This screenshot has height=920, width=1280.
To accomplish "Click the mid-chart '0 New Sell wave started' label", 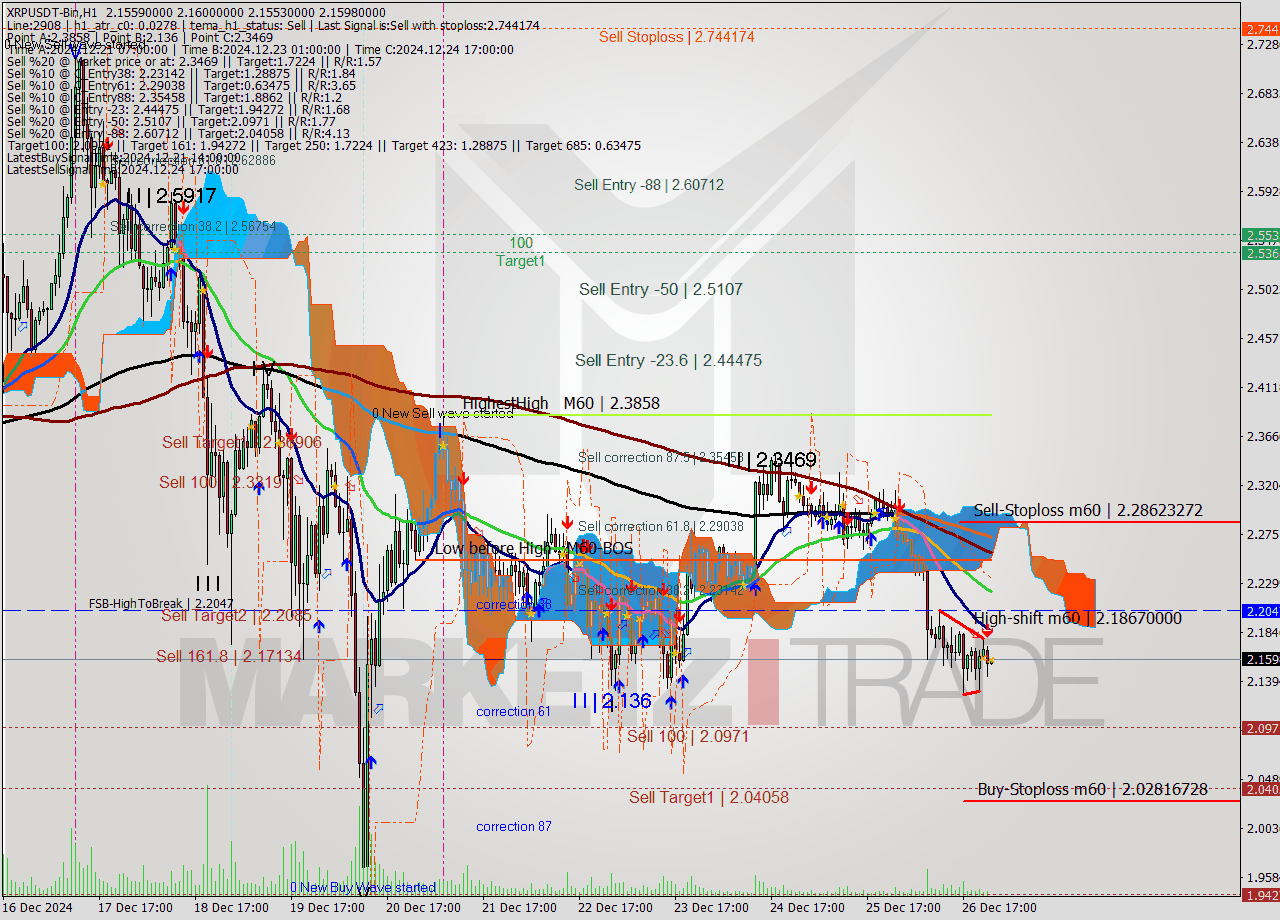I will pyautogui.click(x=444, y=413).
